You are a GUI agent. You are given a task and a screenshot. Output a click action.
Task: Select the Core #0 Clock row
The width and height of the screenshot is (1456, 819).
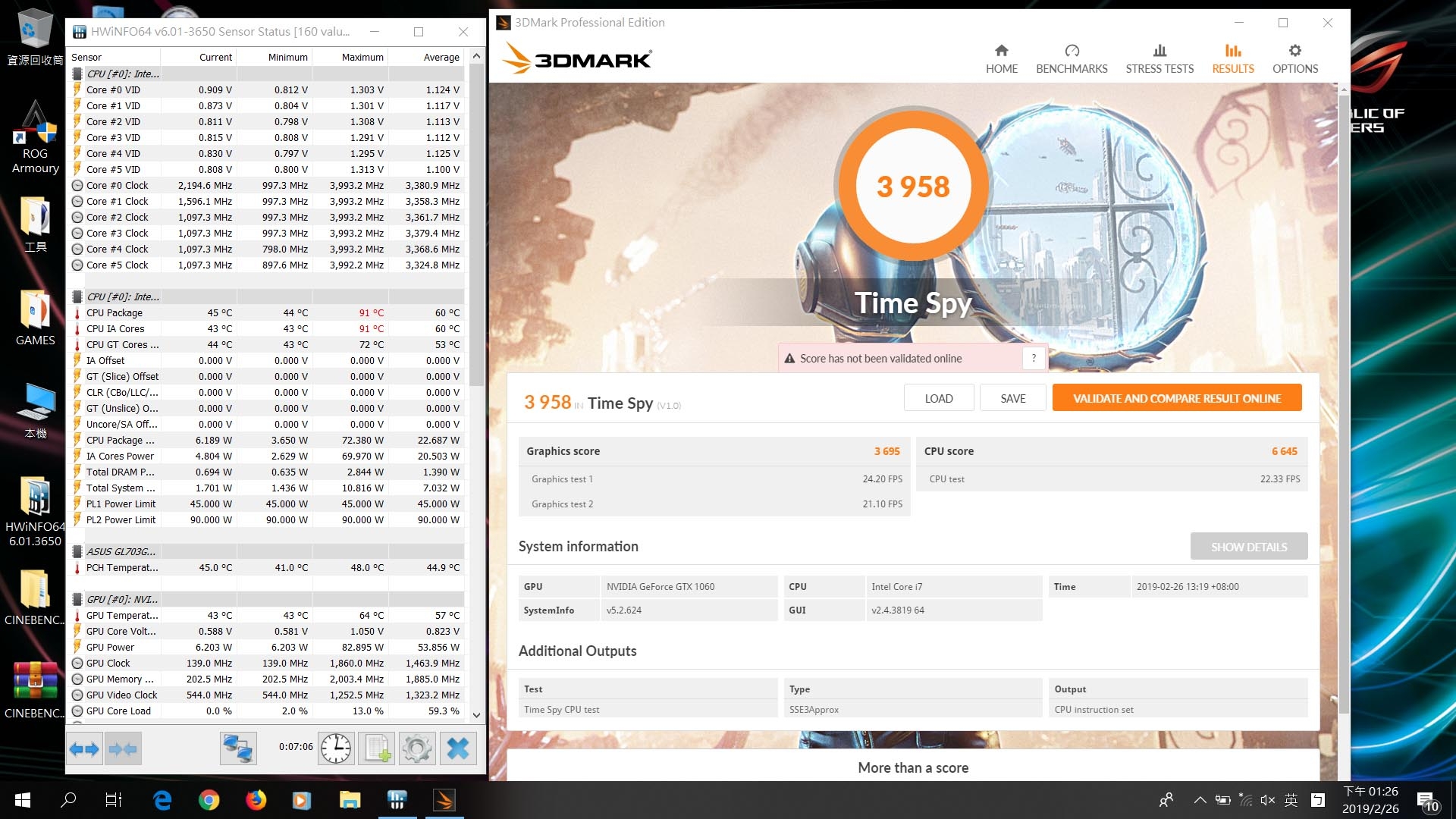coord(267,185)
